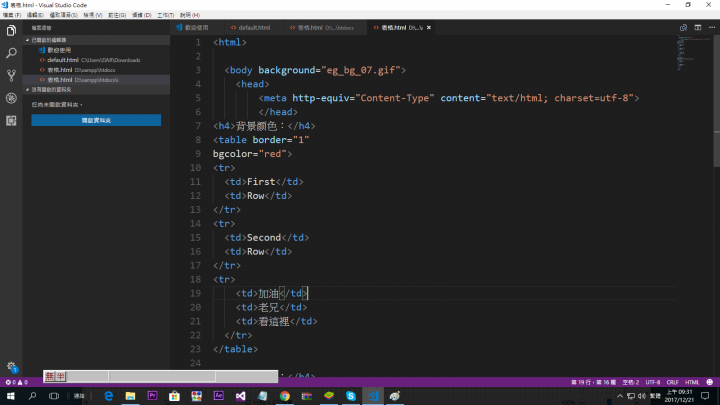Open the View (V) menu
Screen dimensions: 720x405
(x=92, y=15)
